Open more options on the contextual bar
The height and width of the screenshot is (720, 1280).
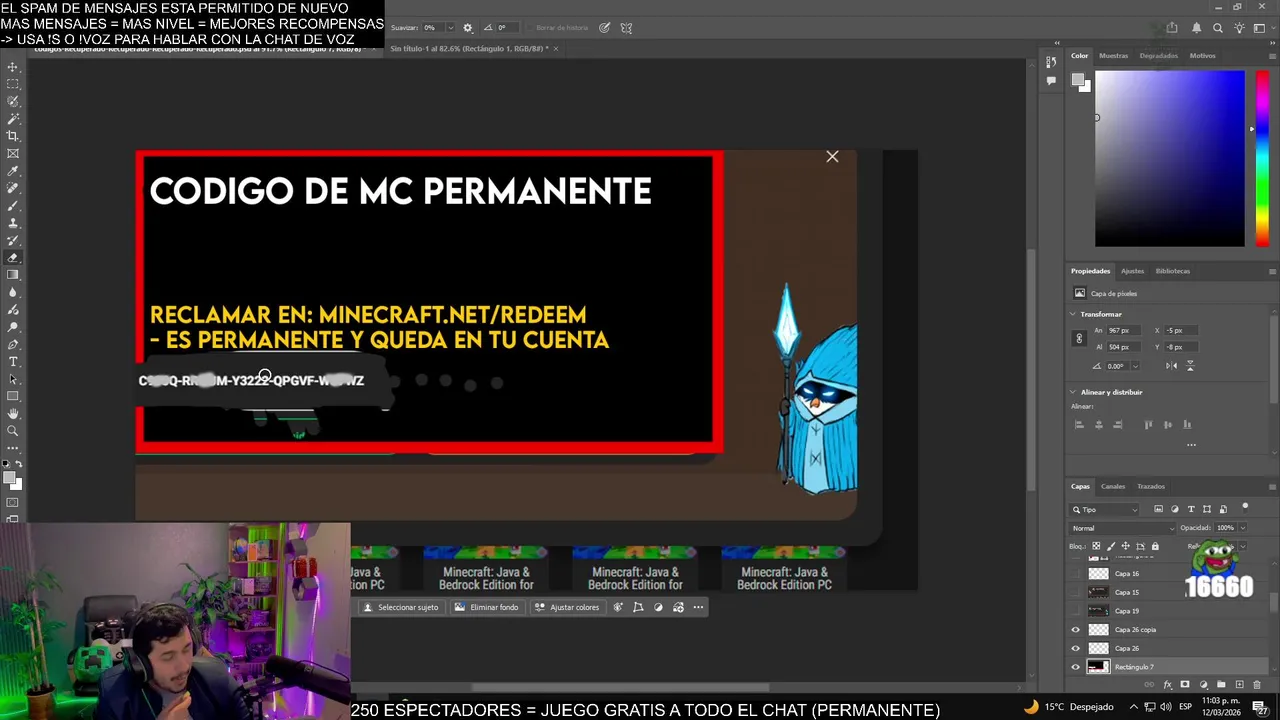(x=698, y=607)
